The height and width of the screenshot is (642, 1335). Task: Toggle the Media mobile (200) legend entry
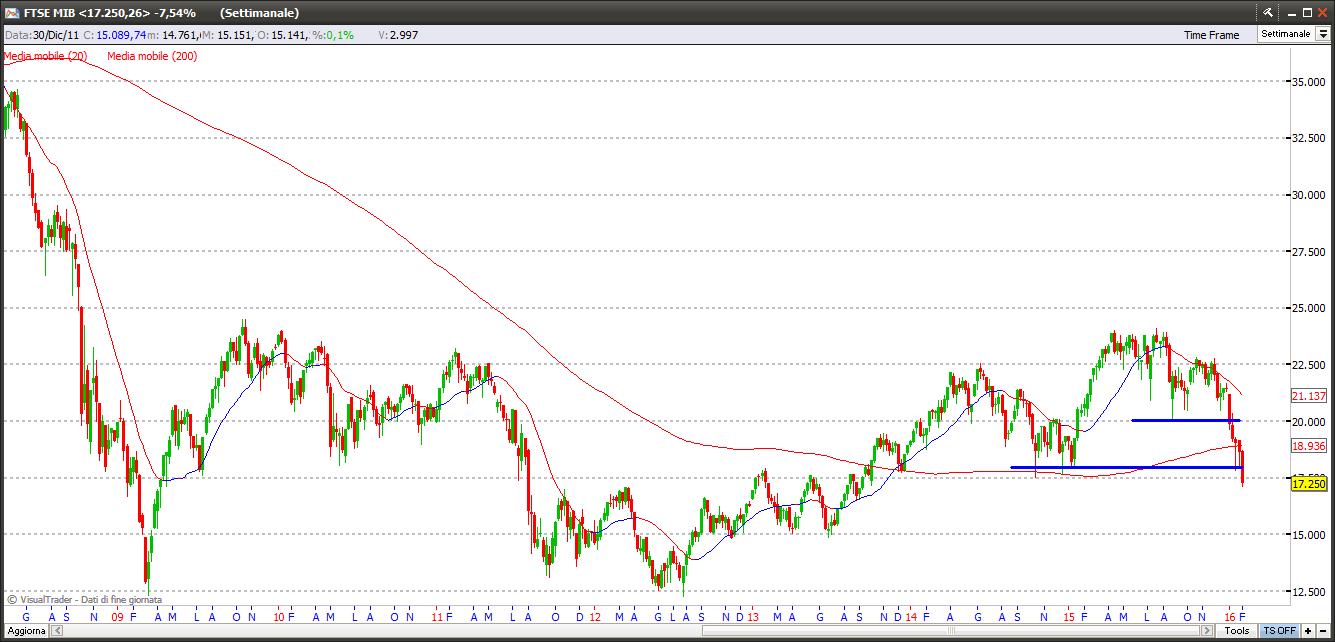pos(151,56)
